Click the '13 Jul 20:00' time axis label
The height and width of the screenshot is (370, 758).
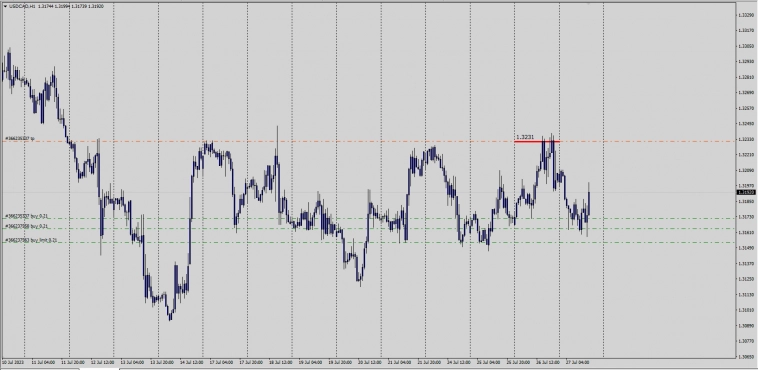[162, 362]
